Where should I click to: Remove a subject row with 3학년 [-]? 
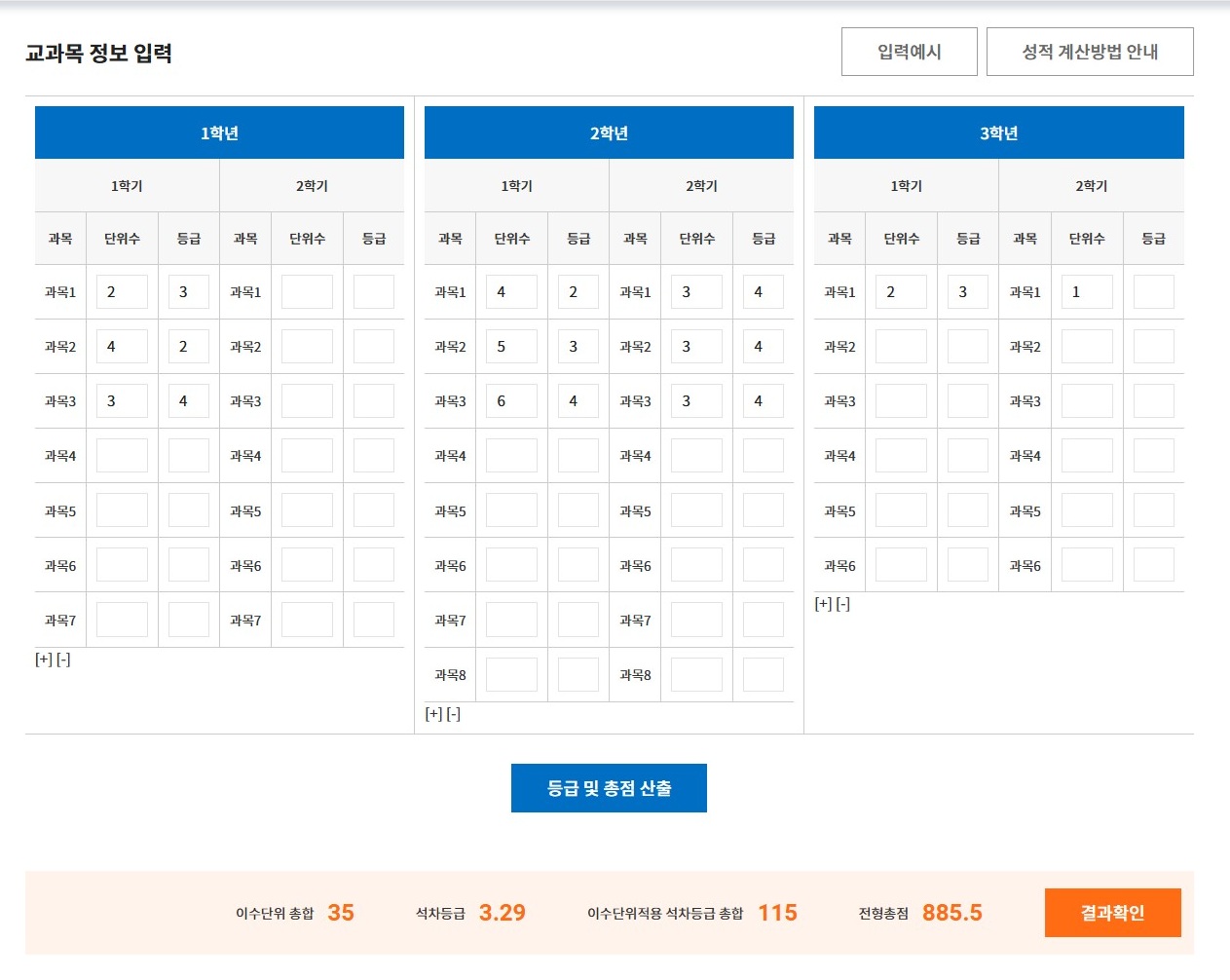(843, 604)
